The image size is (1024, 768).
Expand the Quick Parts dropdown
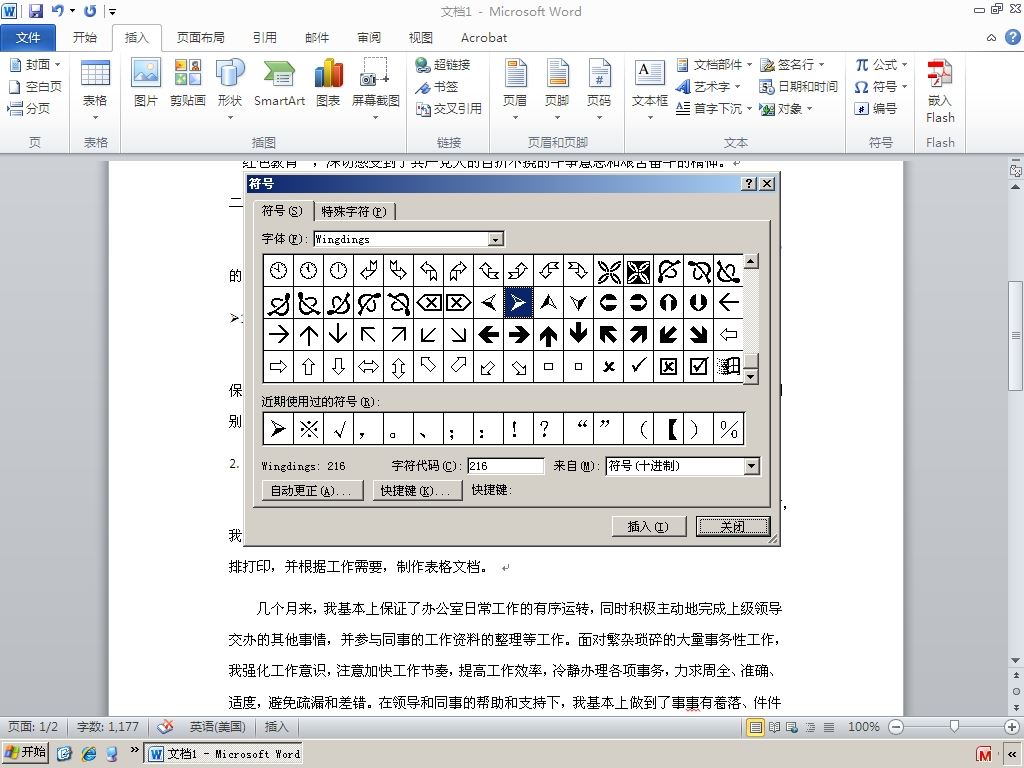(748, 65)
